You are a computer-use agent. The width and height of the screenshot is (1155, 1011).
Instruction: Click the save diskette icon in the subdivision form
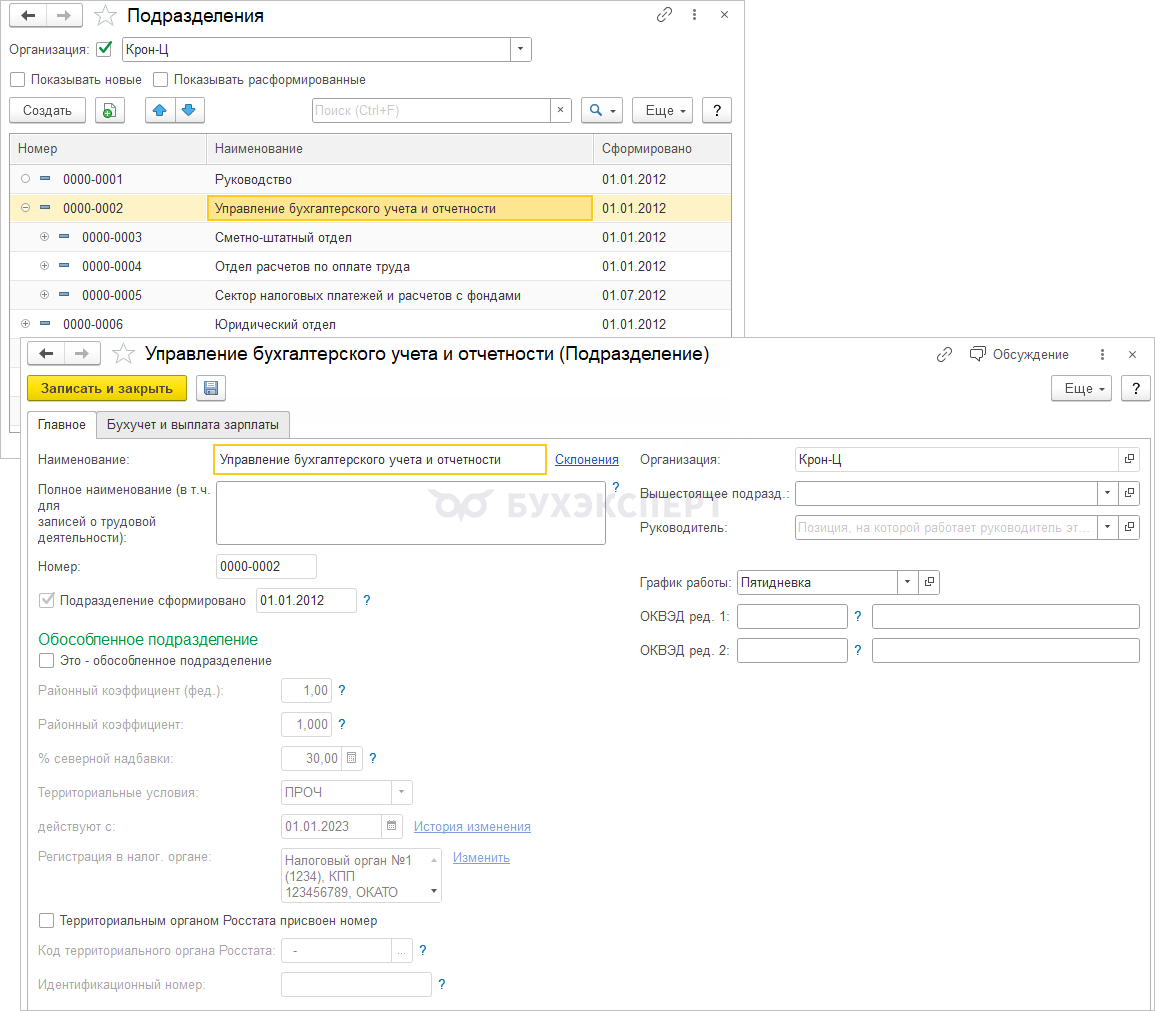pyautogui.click(x=211, y=388)
